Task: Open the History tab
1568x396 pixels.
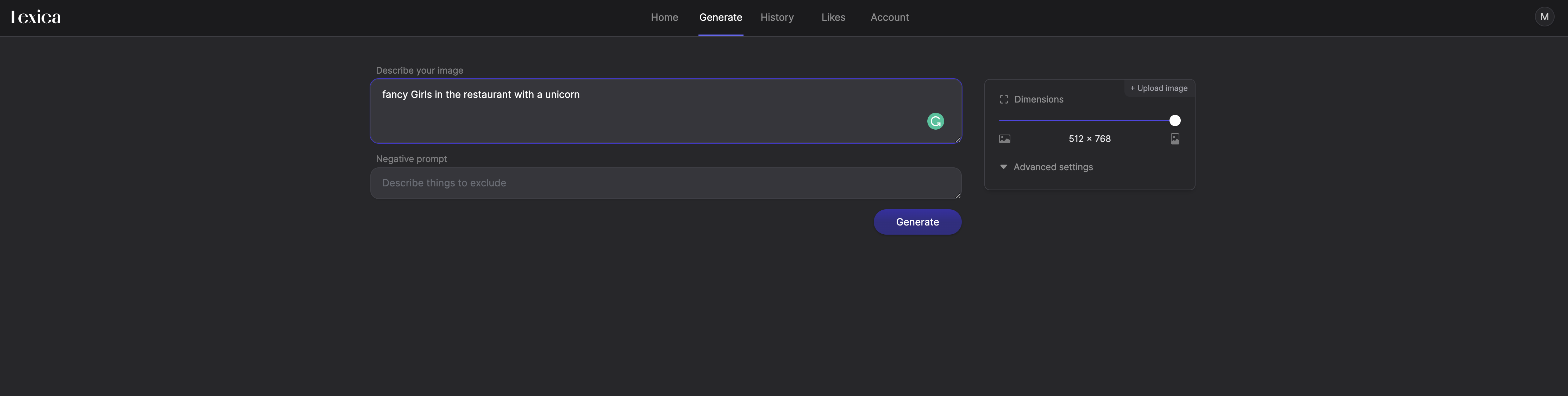Action: pos(777,17)
